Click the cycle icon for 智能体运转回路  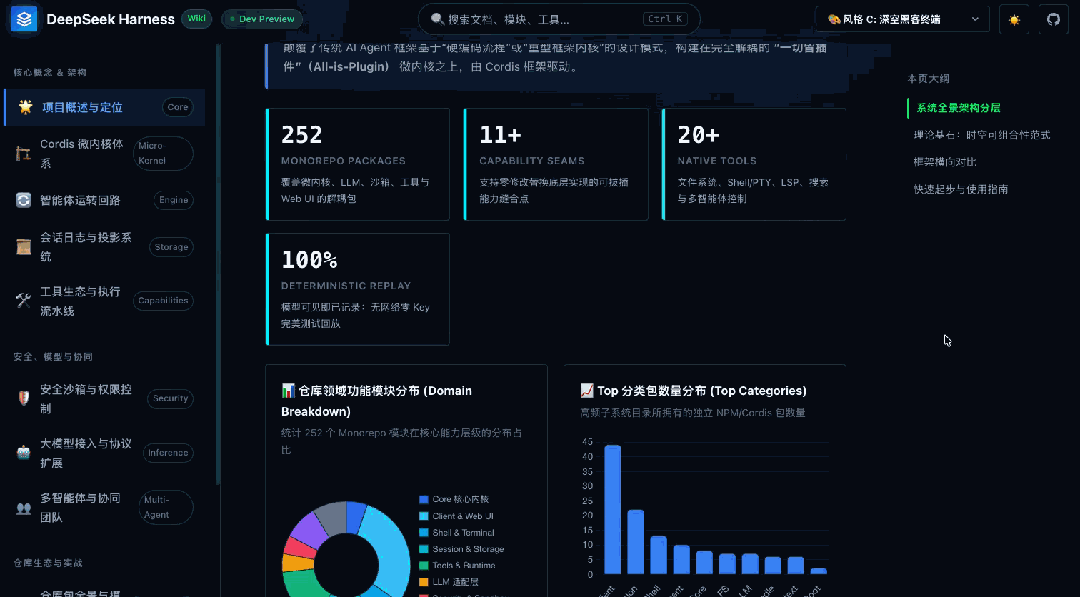[23, 200]
